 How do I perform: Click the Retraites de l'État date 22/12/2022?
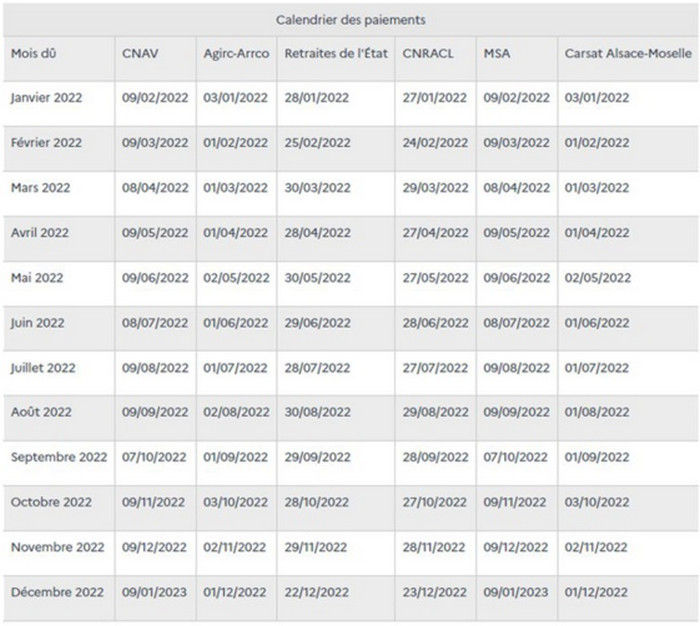[317, 593]
